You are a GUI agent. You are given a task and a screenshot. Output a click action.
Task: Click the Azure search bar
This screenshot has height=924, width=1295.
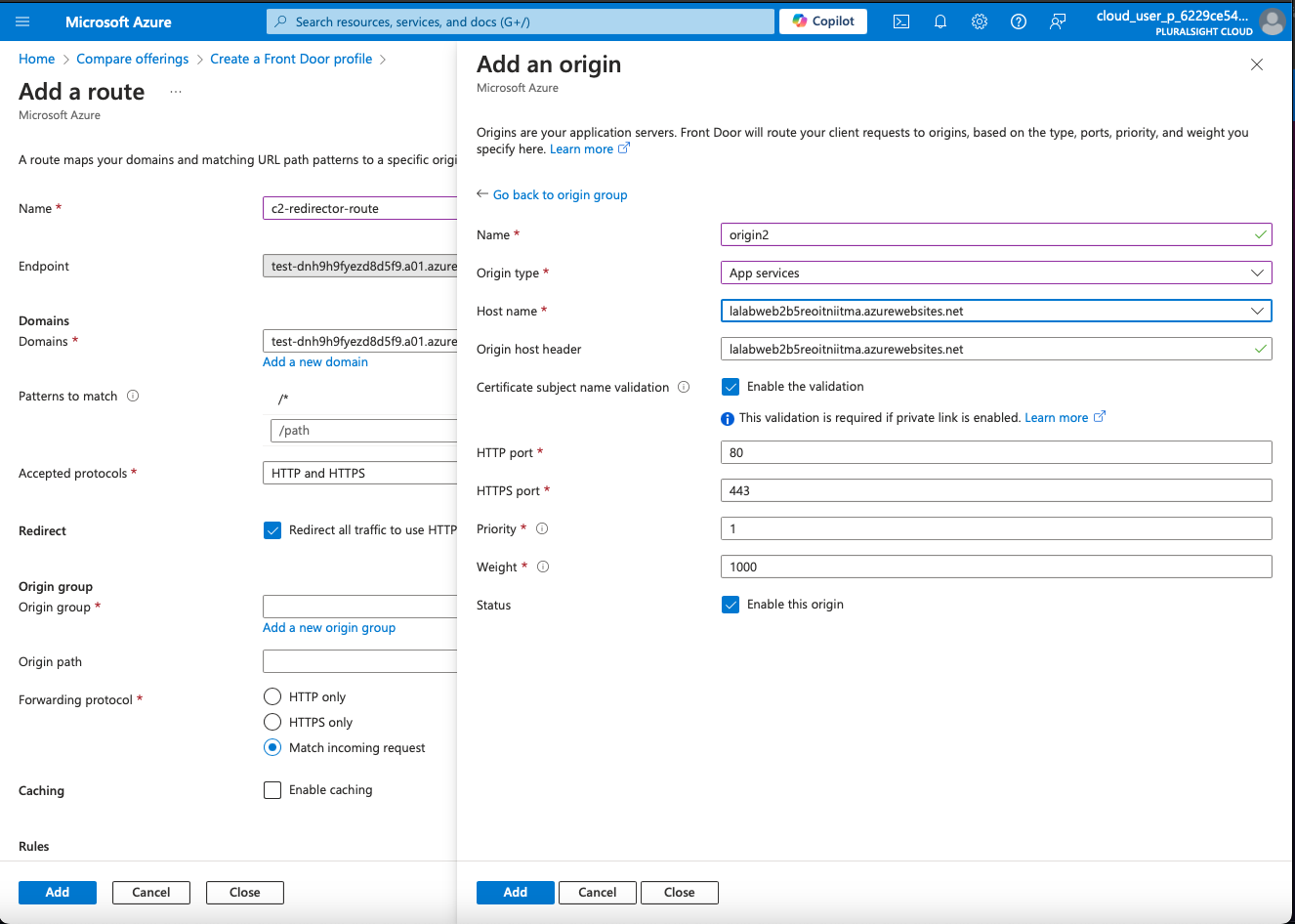521,21
